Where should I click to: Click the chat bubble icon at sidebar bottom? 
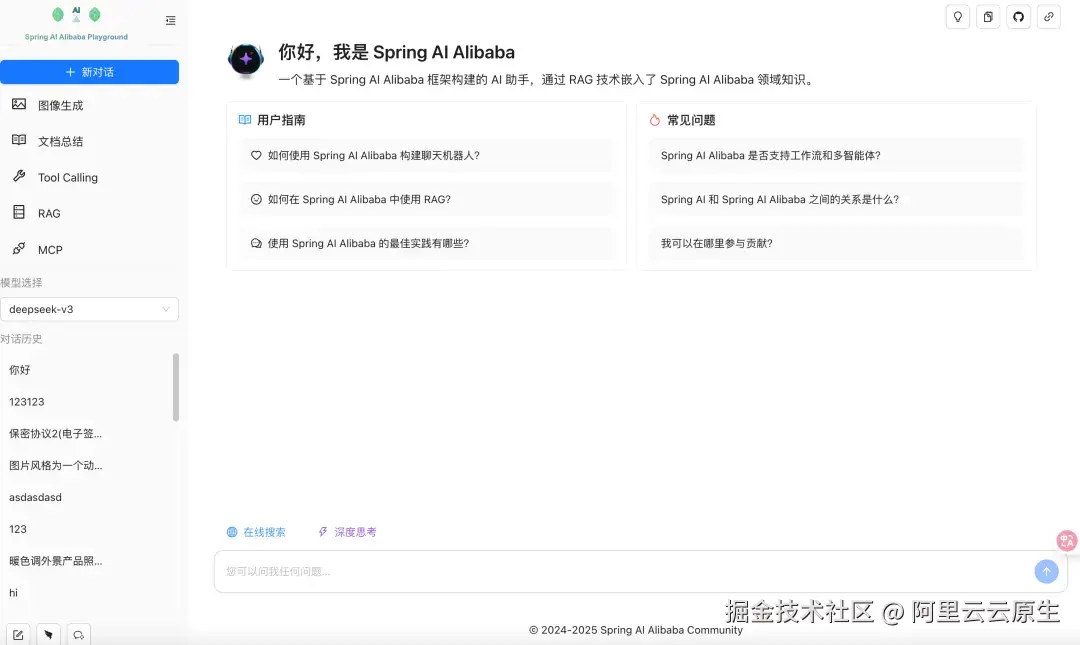[79, 635]
